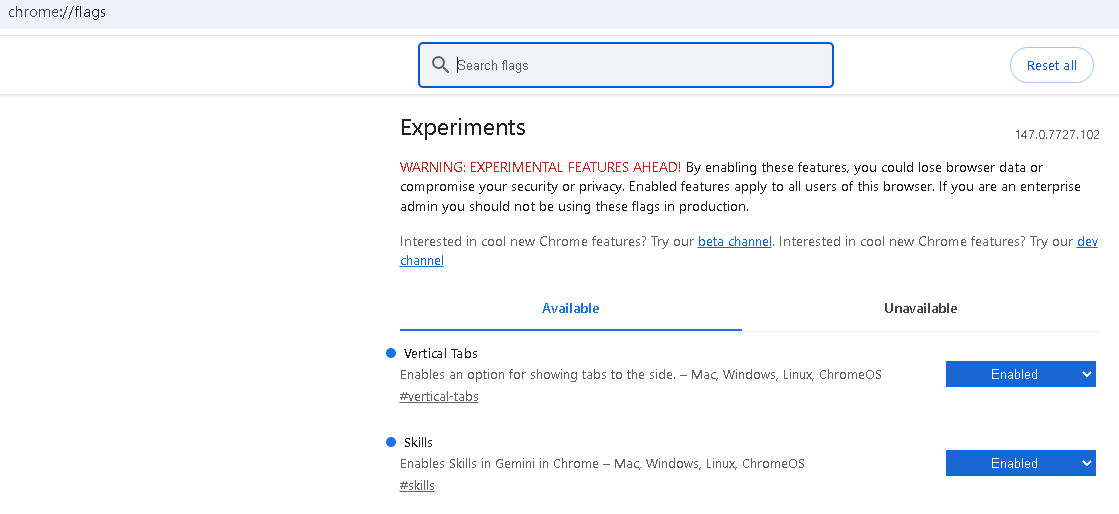Open the beta channel link

coord(734,241)
